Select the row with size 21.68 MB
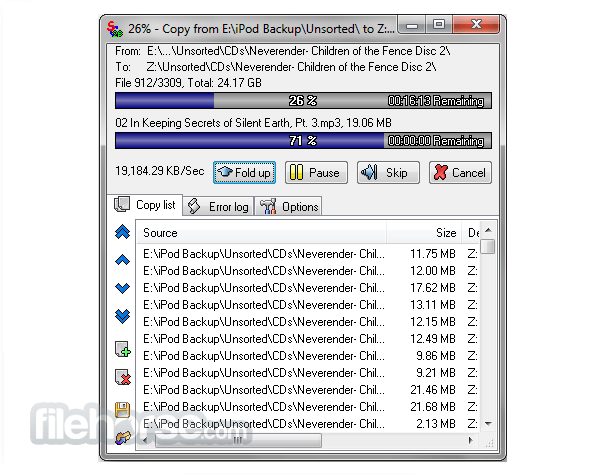This screenshot has height=475, width=600. (x=308, y=406)
